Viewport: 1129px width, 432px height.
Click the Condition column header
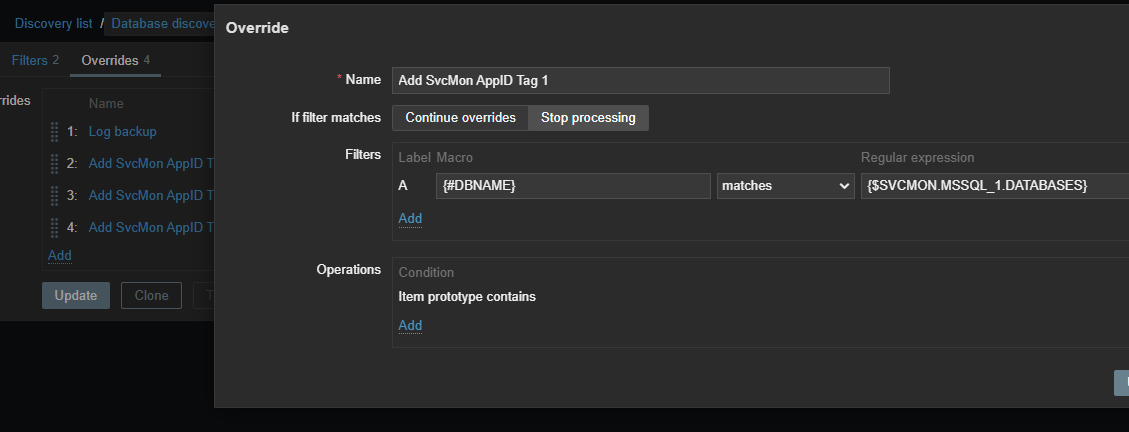pos(426,272)
